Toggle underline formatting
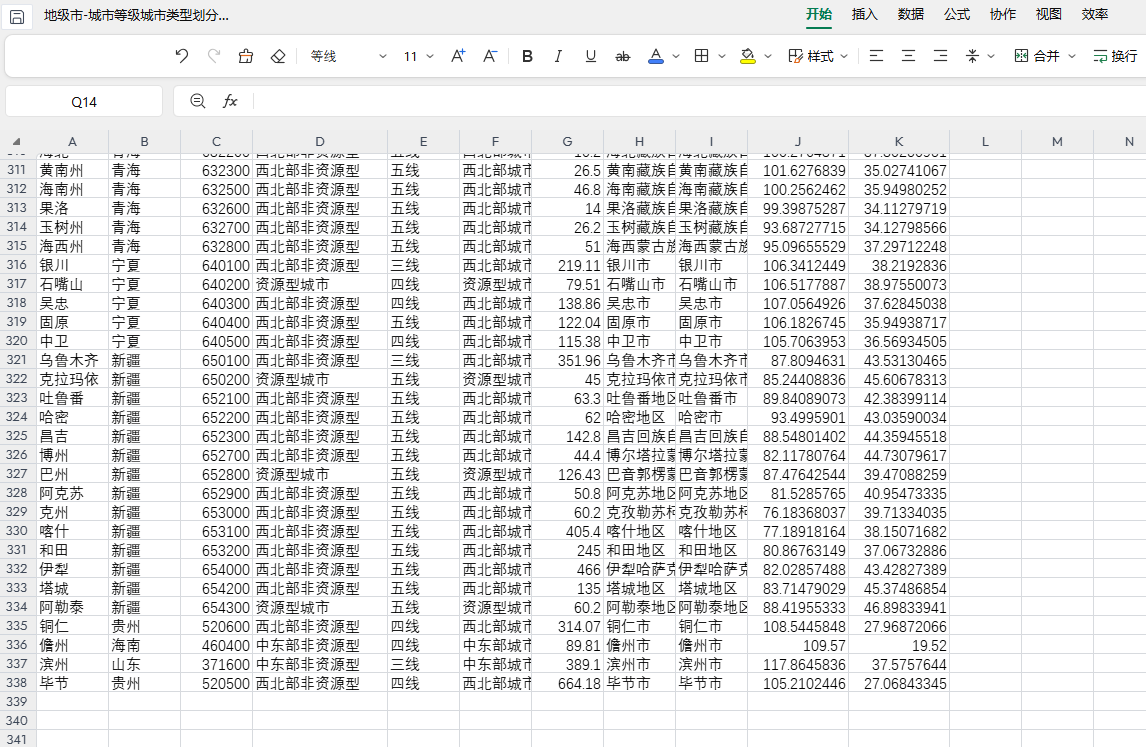The height and width of the screenshot is (747, 1146). [591, 56]
